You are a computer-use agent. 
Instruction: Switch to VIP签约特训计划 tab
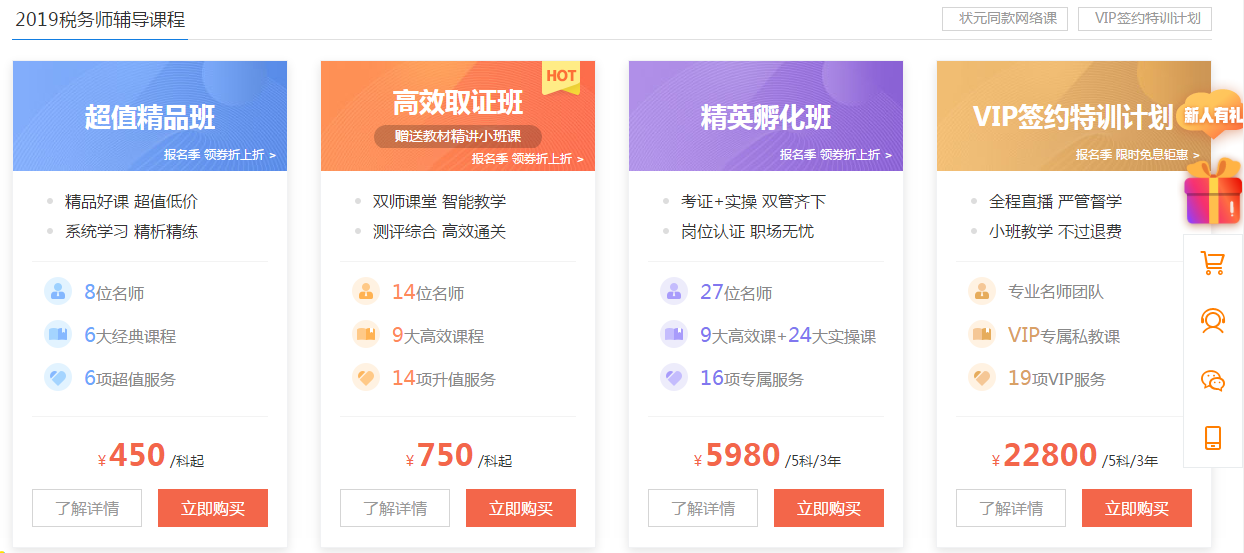click(x=1145, y=18)
